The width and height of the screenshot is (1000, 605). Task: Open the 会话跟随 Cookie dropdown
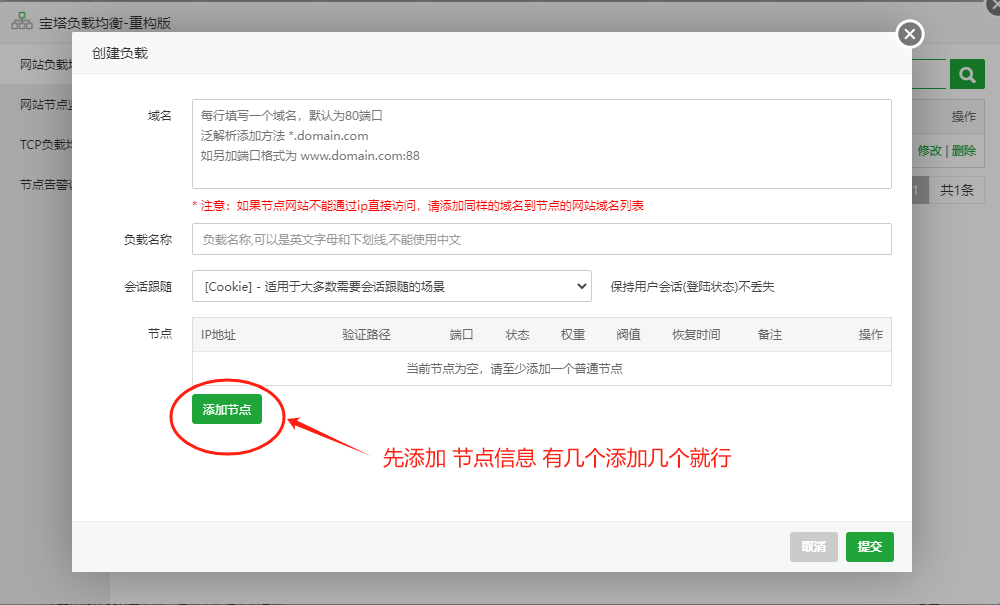(x=392, y=286)
